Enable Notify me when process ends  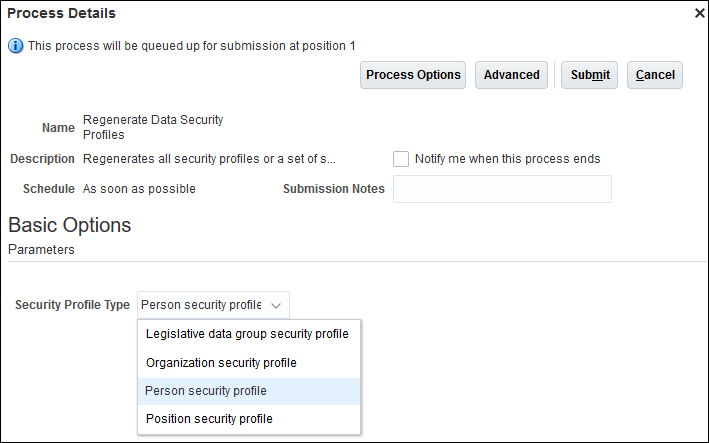pos(401,159)
